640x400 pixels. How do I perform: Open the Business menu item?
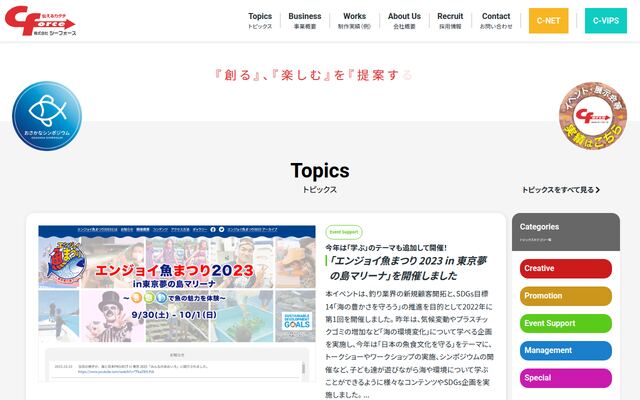click(x=305, y=20)
